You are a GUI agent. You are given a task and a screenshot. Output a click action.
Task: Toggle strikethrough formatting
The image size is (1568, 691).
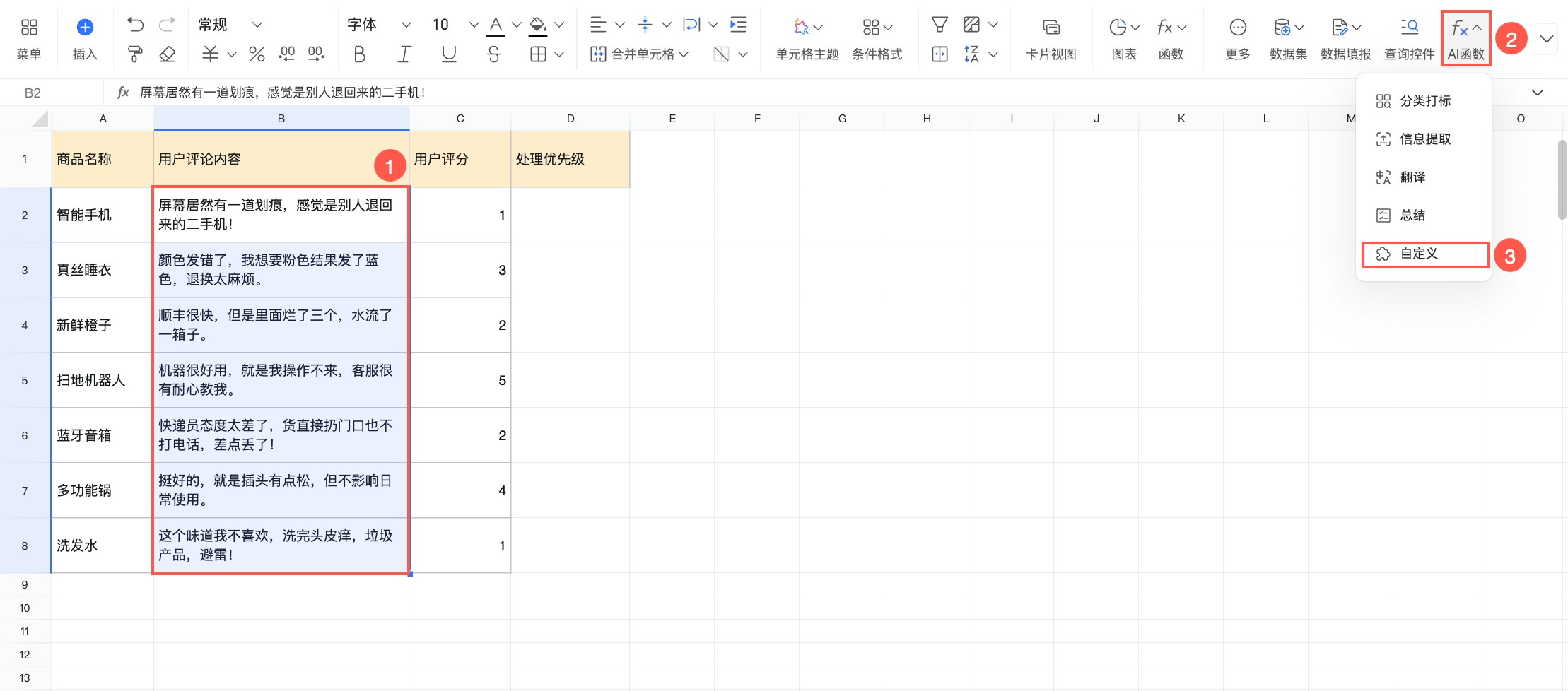click(494, 54)
